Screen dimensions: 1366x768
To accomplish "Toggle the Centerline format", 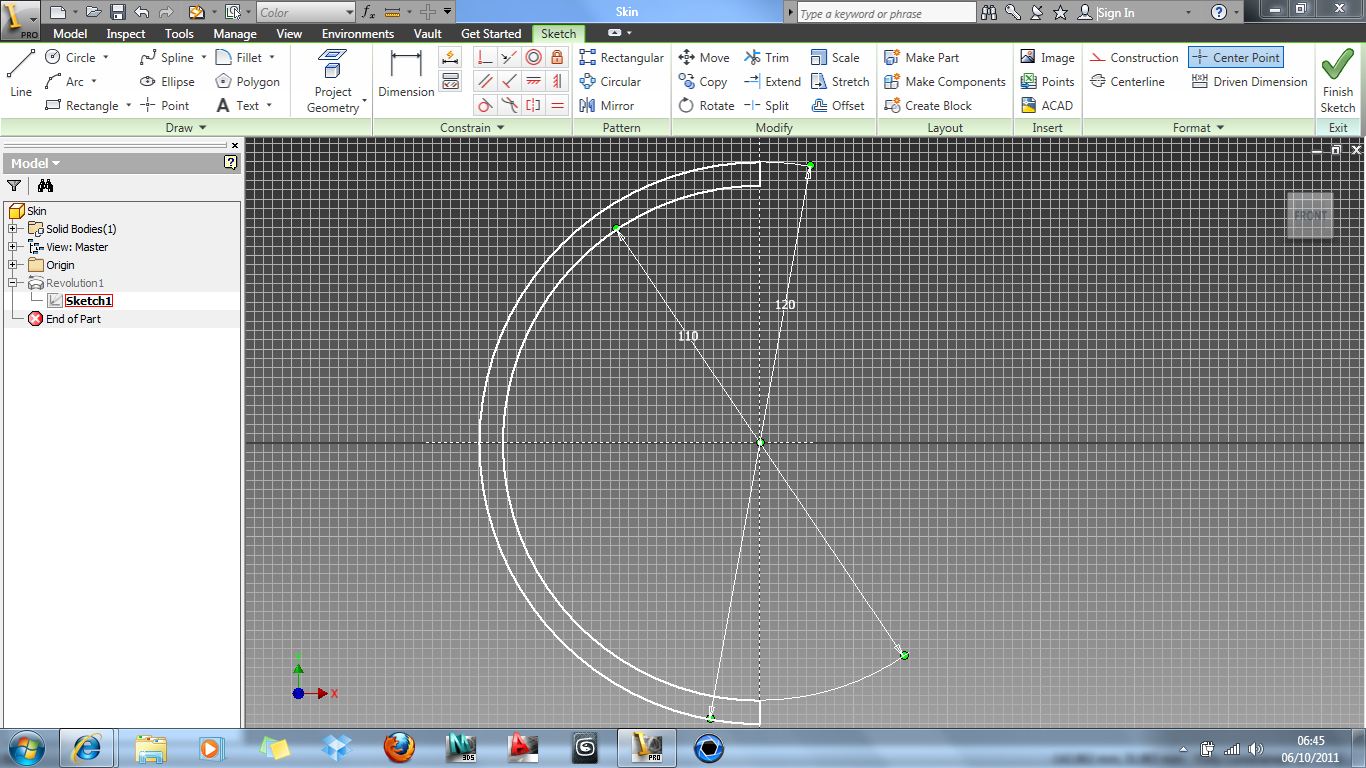I will tap(1127, 81).
